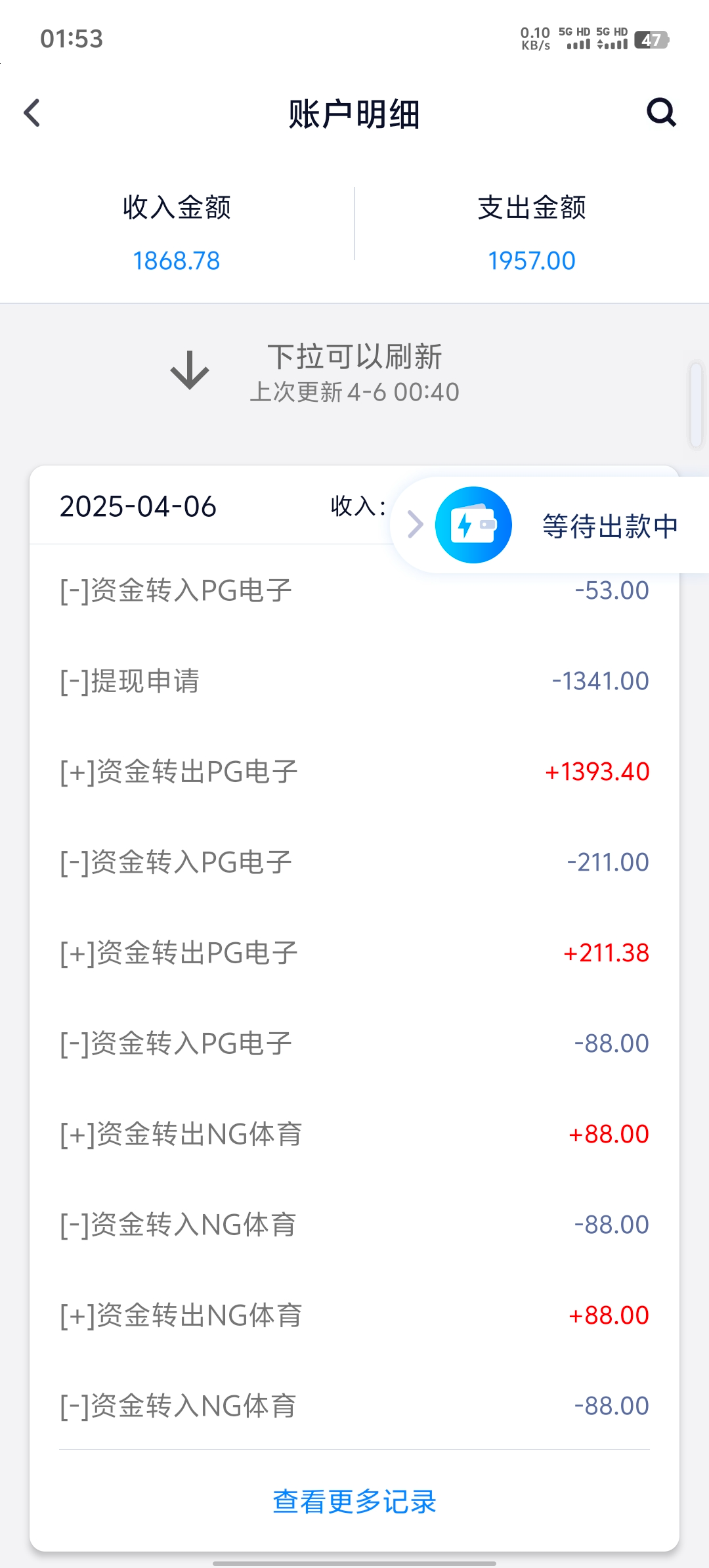This screenshot has height=1568, width=709.
Task: Open the +1393.40 PG电子 transfer-out entry
Action: pyautogui.click(x=354, y=772)
